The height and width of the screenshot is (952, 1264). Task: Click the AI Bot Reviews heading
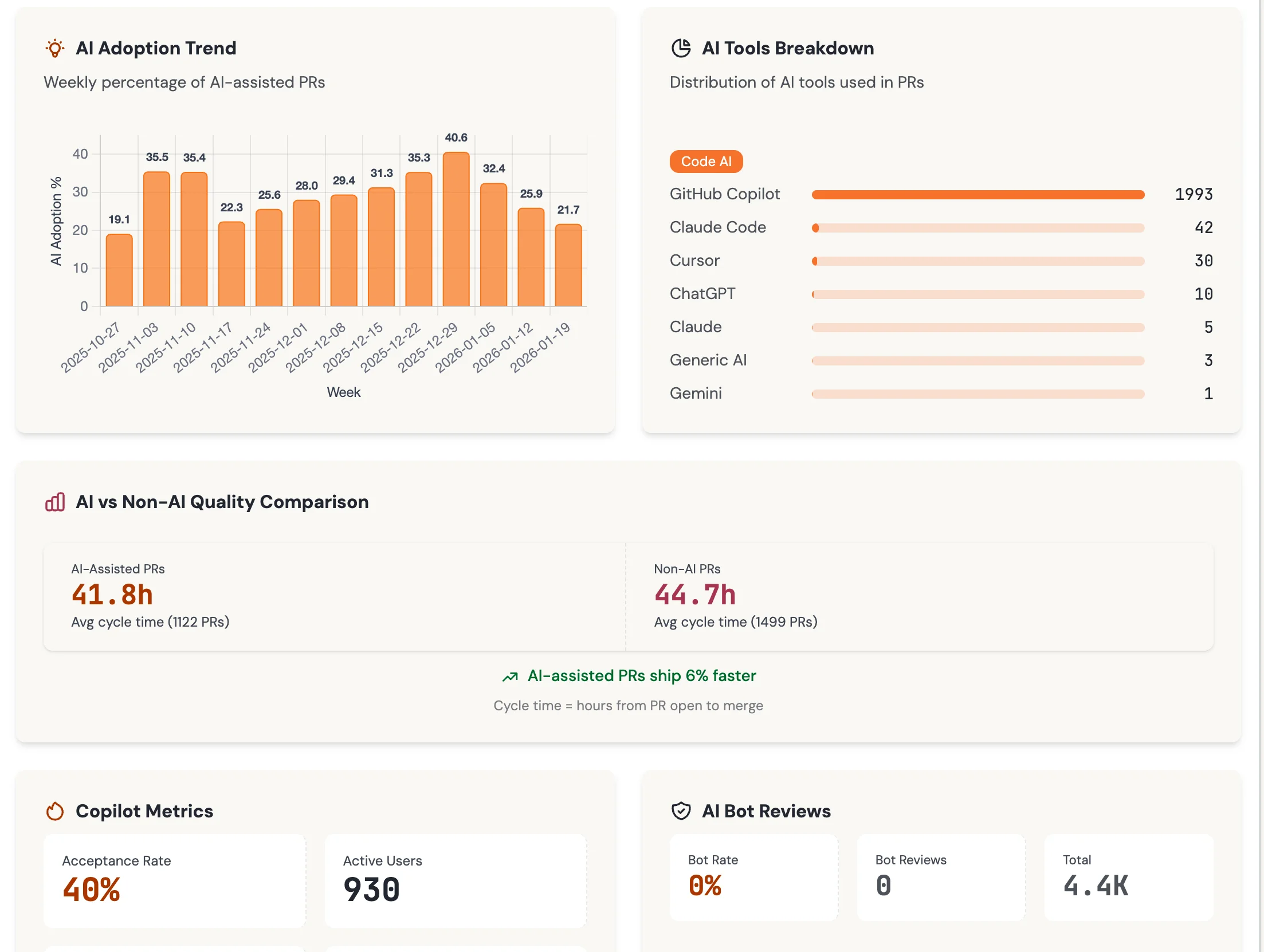pyautogui.click(x=766, y=811)
